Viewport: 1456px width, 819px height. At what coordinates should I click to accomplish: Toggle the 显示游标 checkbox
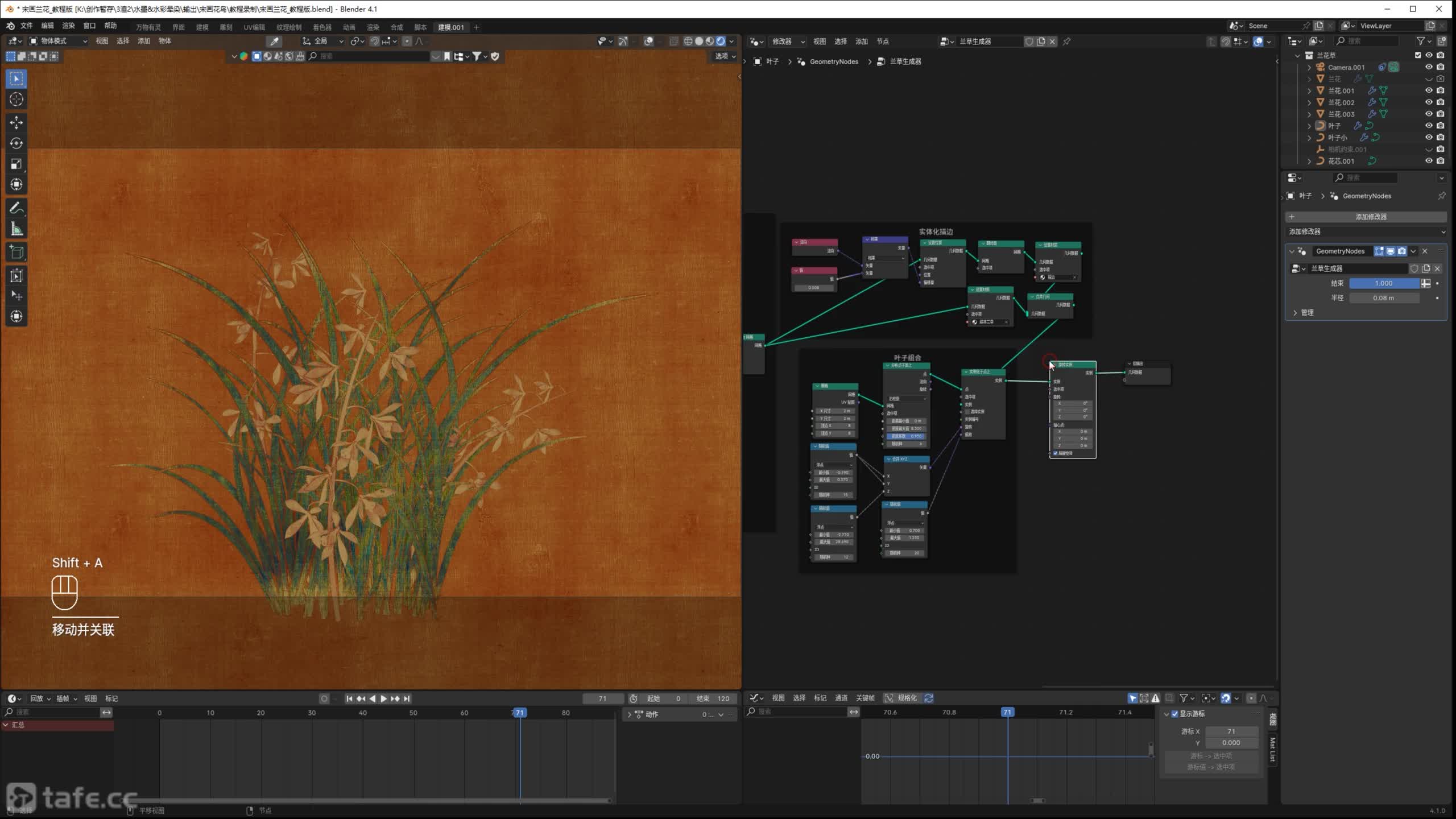coord(1174,714)
